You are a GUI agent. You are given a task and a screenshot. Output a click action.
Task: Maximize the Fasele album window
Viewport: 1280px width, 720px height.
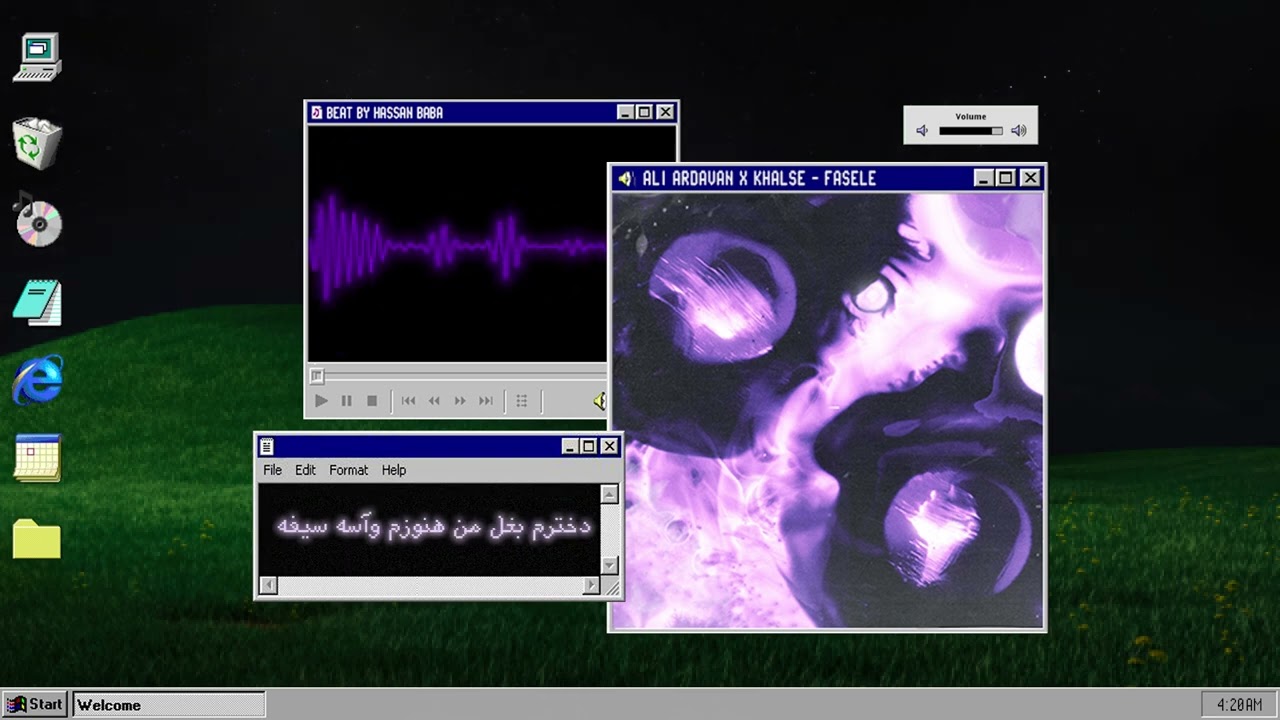[x=1006, y=178]
